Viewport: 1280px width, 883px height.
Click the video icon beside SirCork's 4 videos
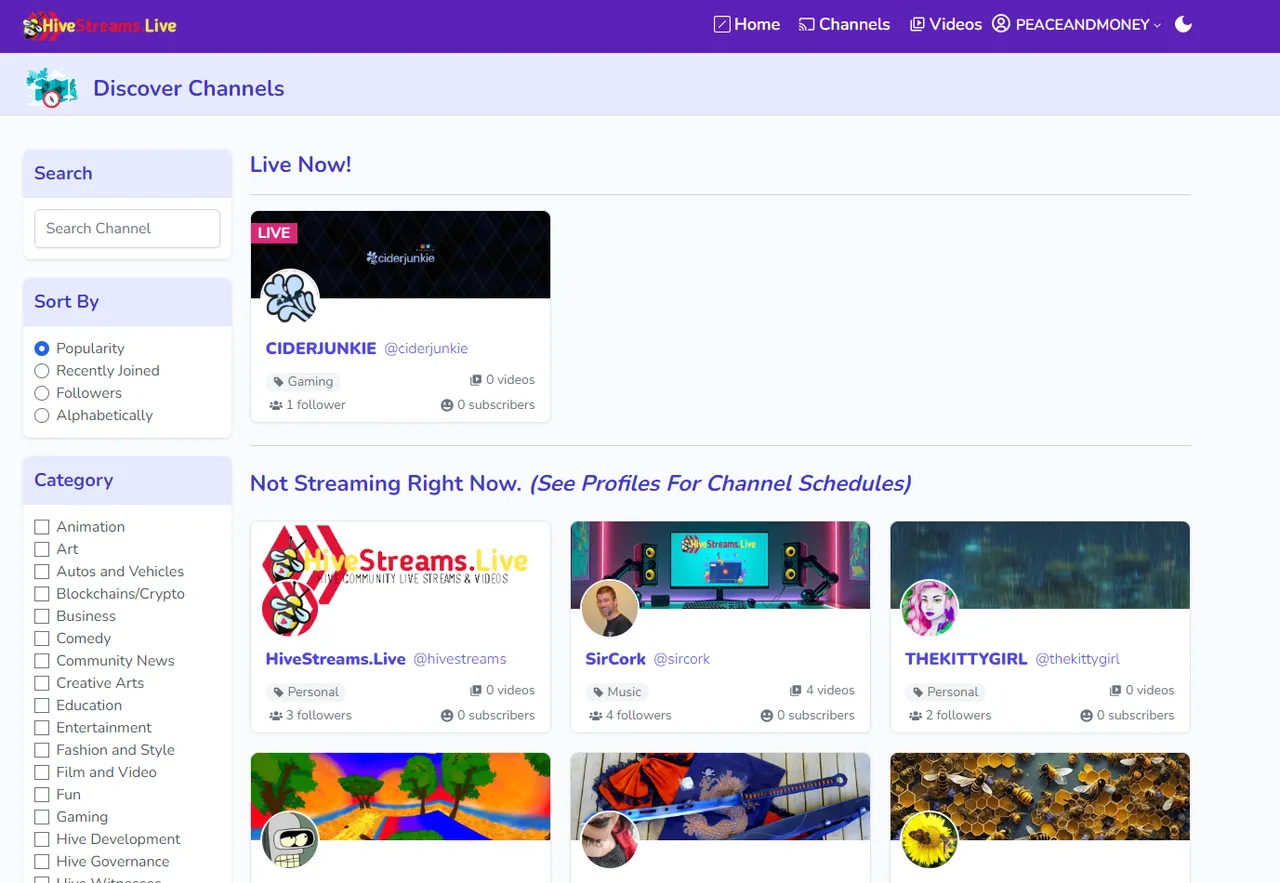(796, 690)
